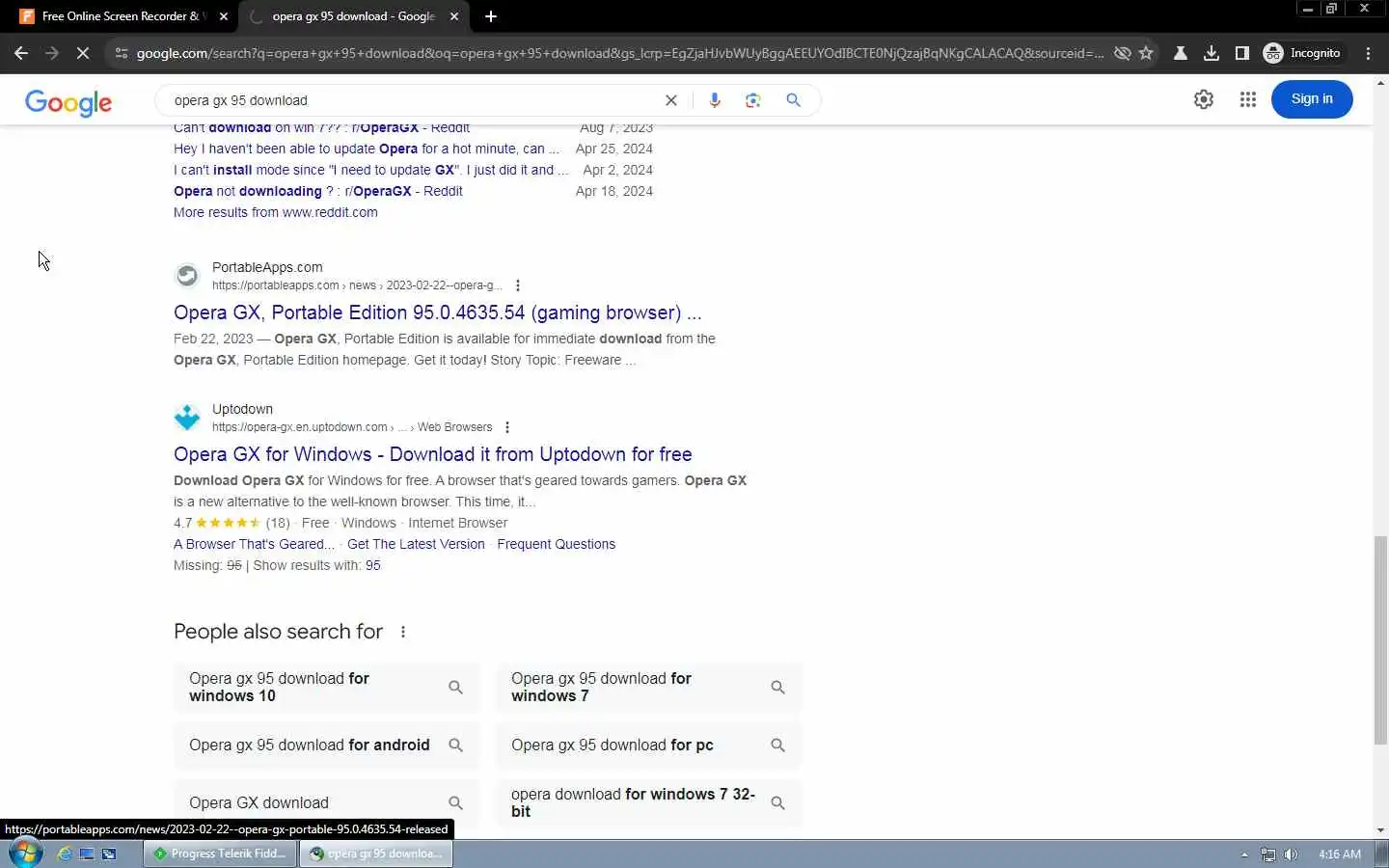Click the PortableApps.com site favicon
1389x868 pixels.
187,276
